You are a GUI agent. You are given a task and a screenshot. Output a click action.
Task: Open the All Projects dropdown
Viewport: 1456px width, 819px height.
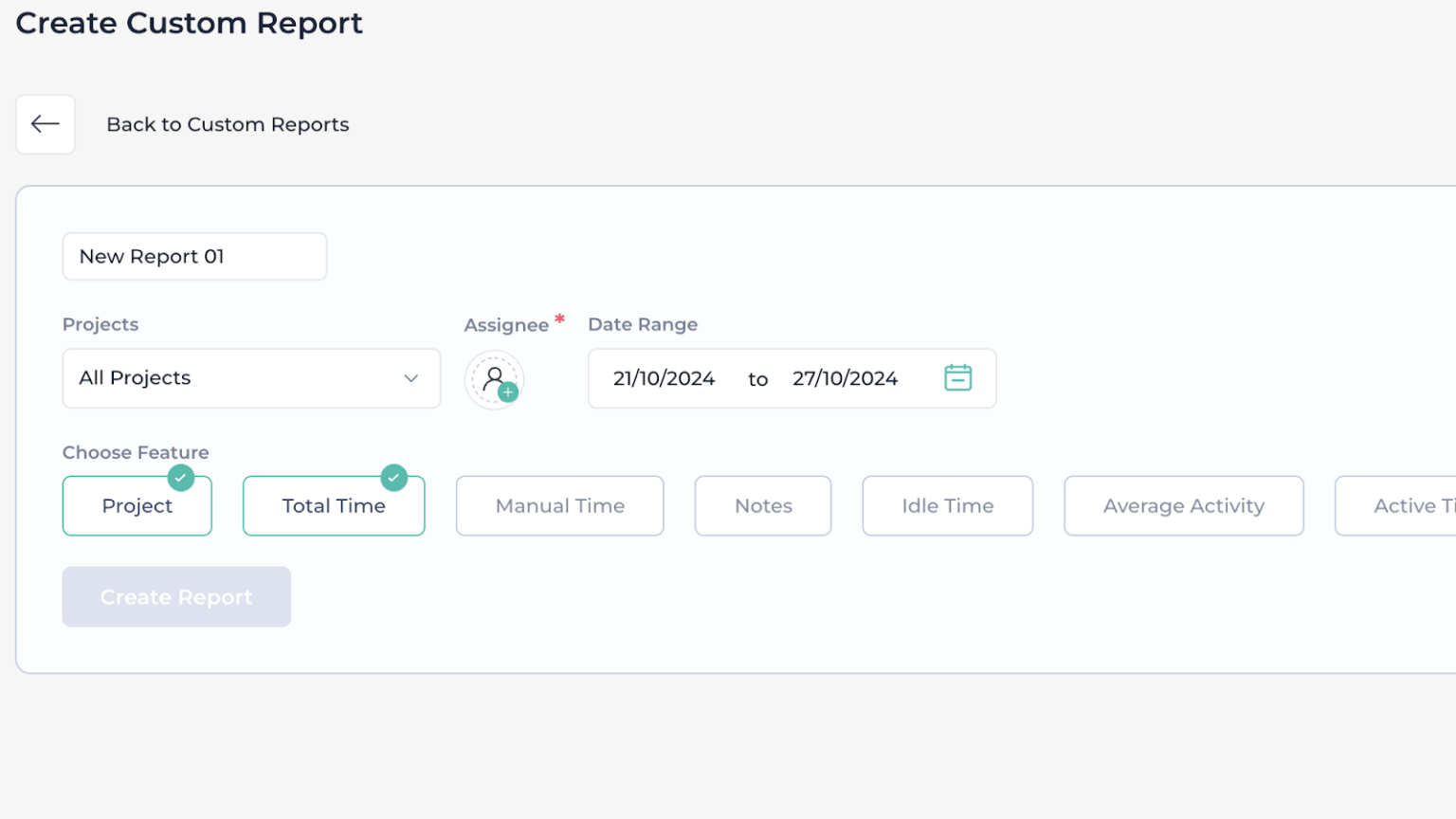coord(250,378)
